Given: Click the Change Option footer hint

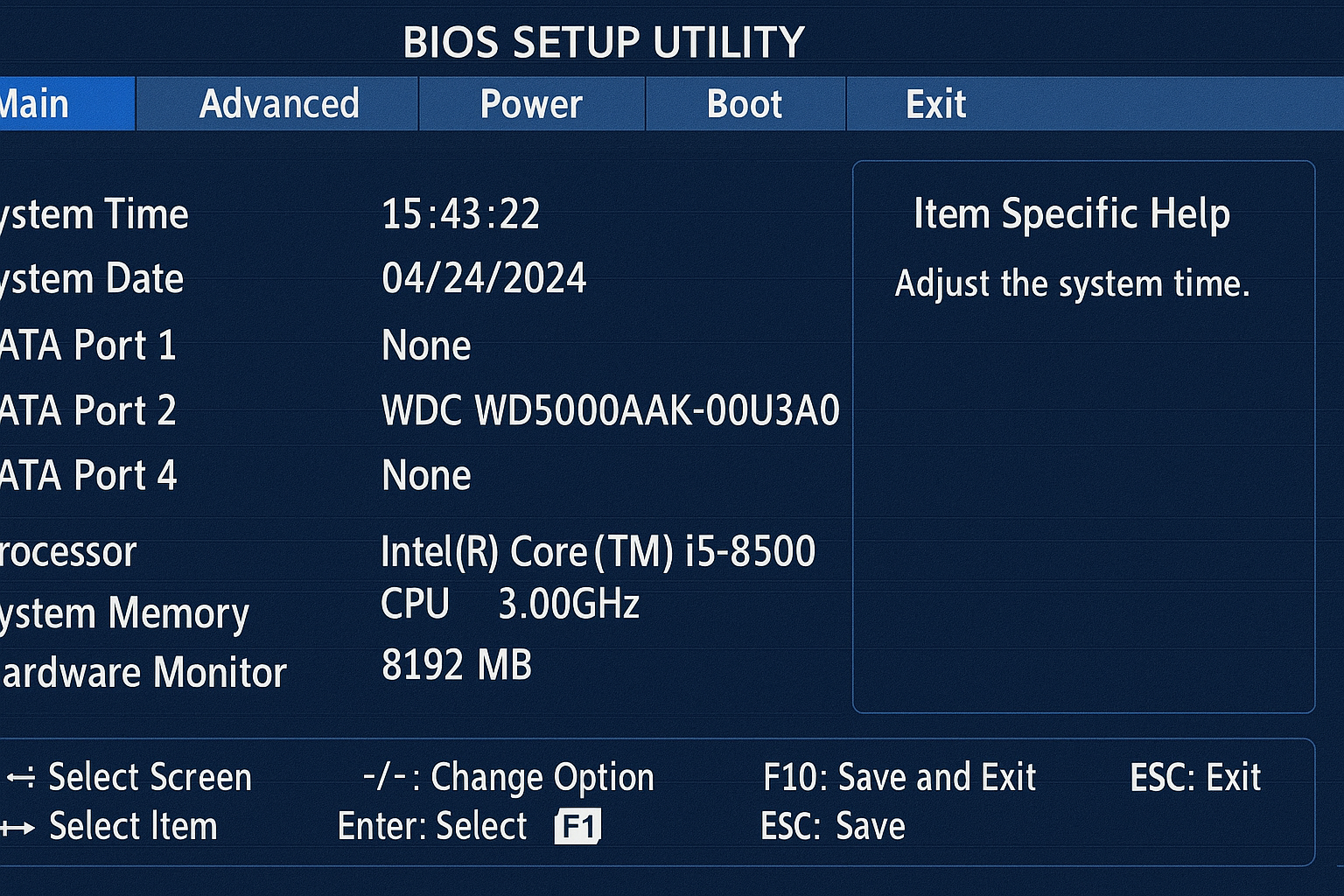Looking at the screenshot, I should tap(508, 776).
